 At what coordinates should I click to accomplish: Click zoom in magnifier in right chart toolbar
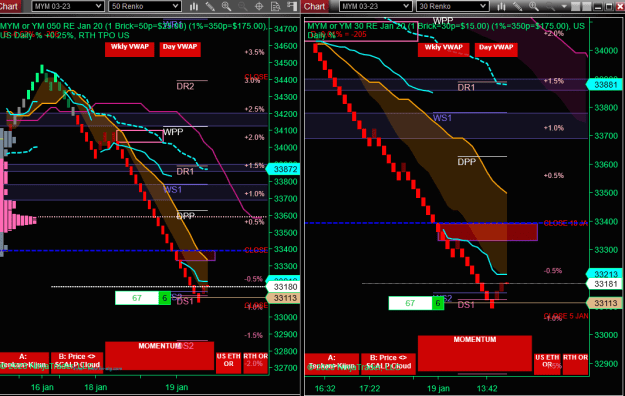point(534,6)
